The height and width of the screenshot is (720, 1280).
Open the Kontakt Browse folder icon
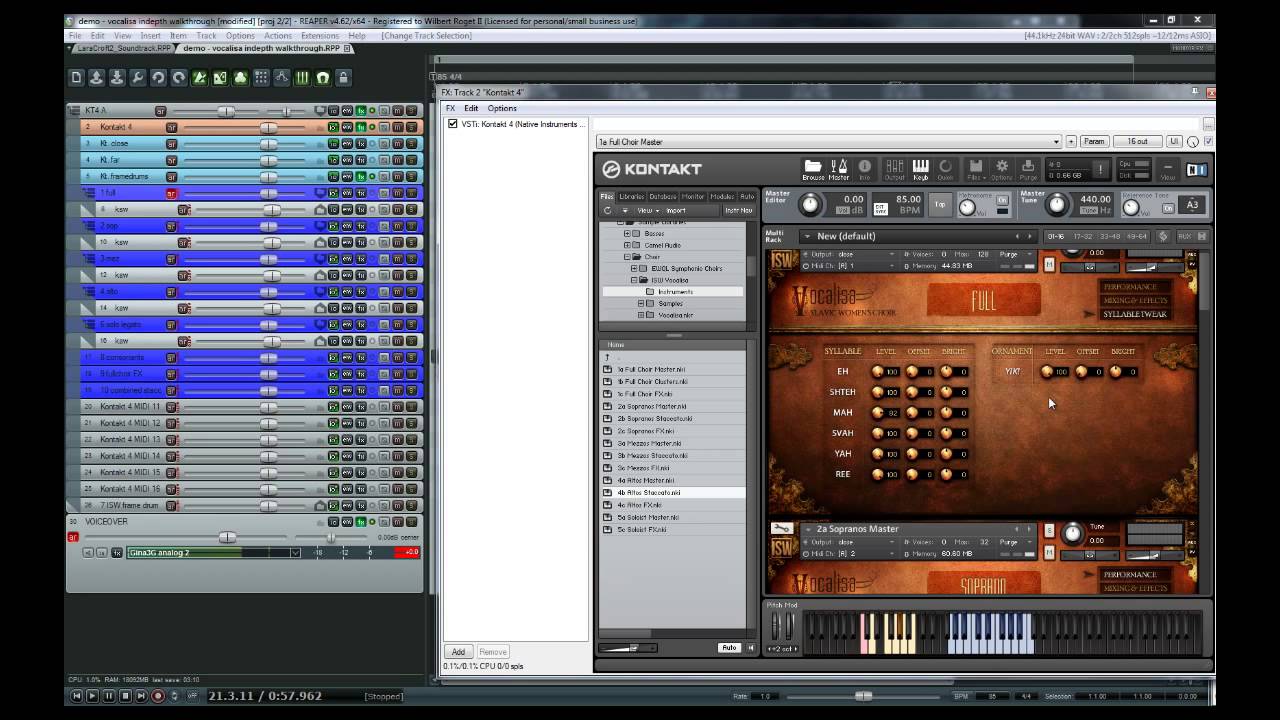pyautogui.click(x=813, y=169)
